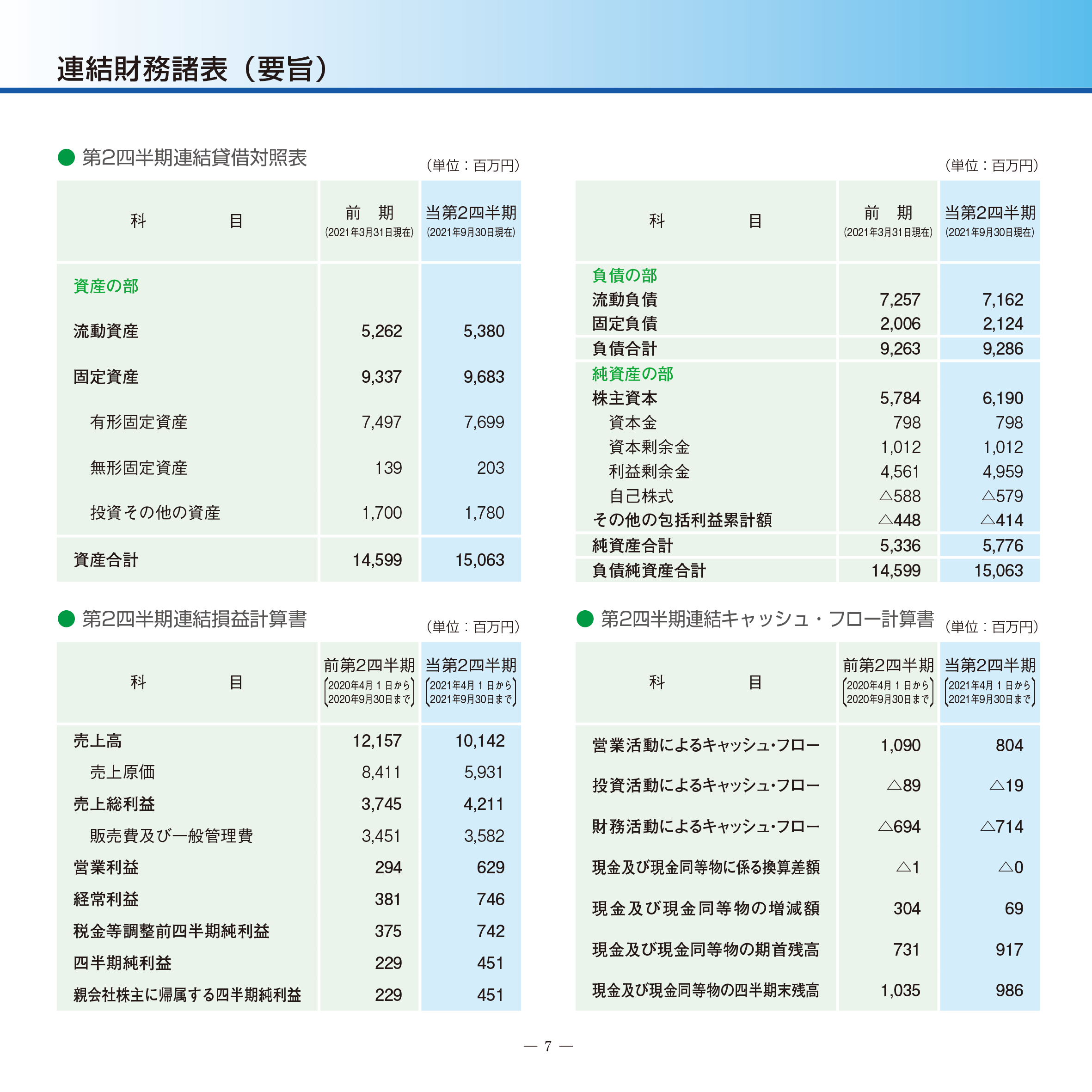The image size is (1092, 1092).
Task: Click the value 6,190 for 株主資本
Action: [x=1003, y=398]
